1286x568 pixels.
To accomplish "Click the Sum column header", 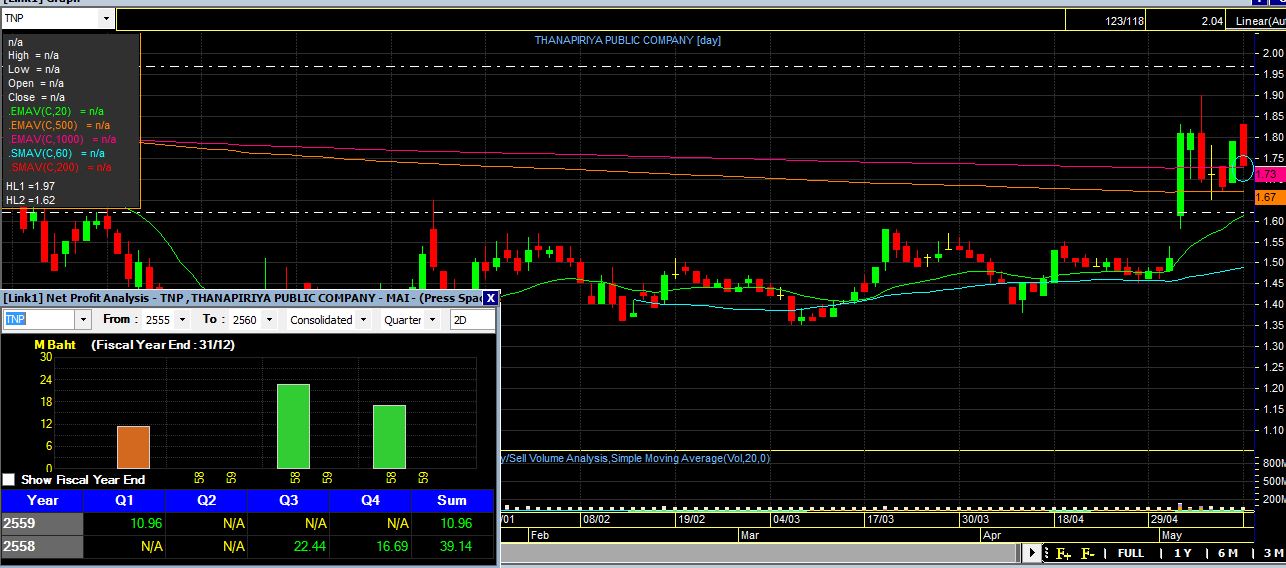I will 453,500.
